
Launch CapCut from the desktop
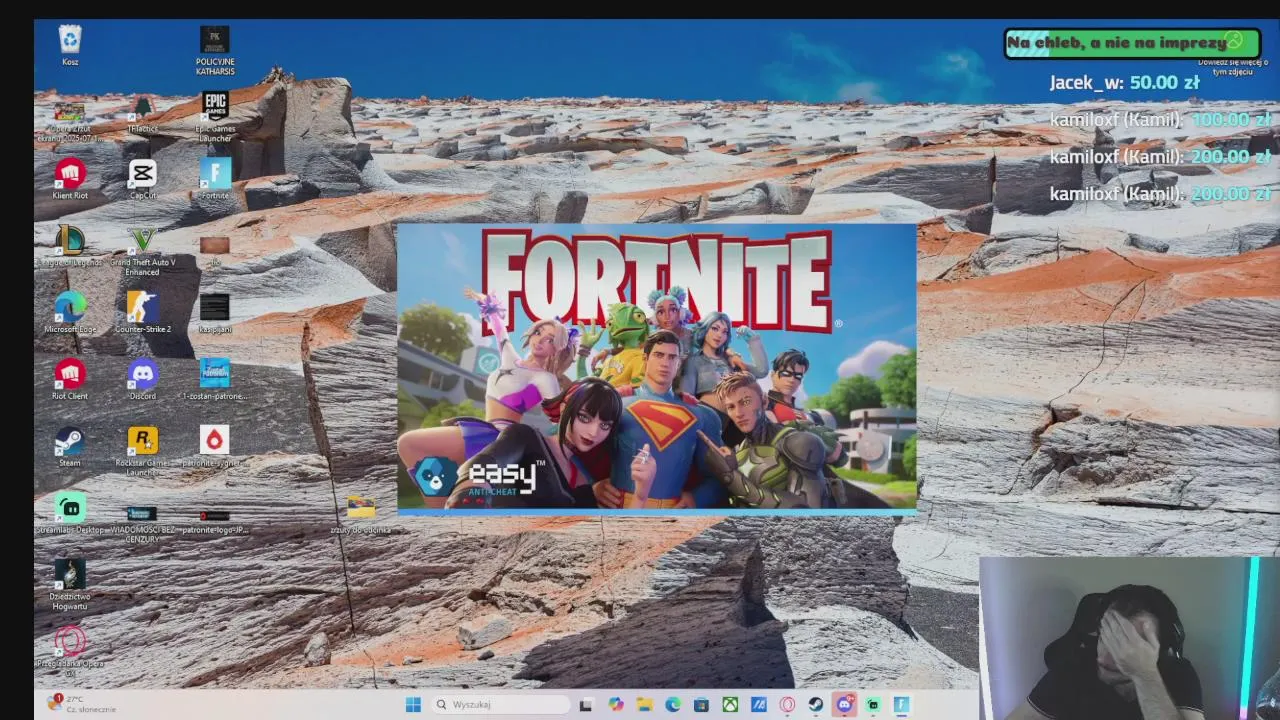(142, 179)
